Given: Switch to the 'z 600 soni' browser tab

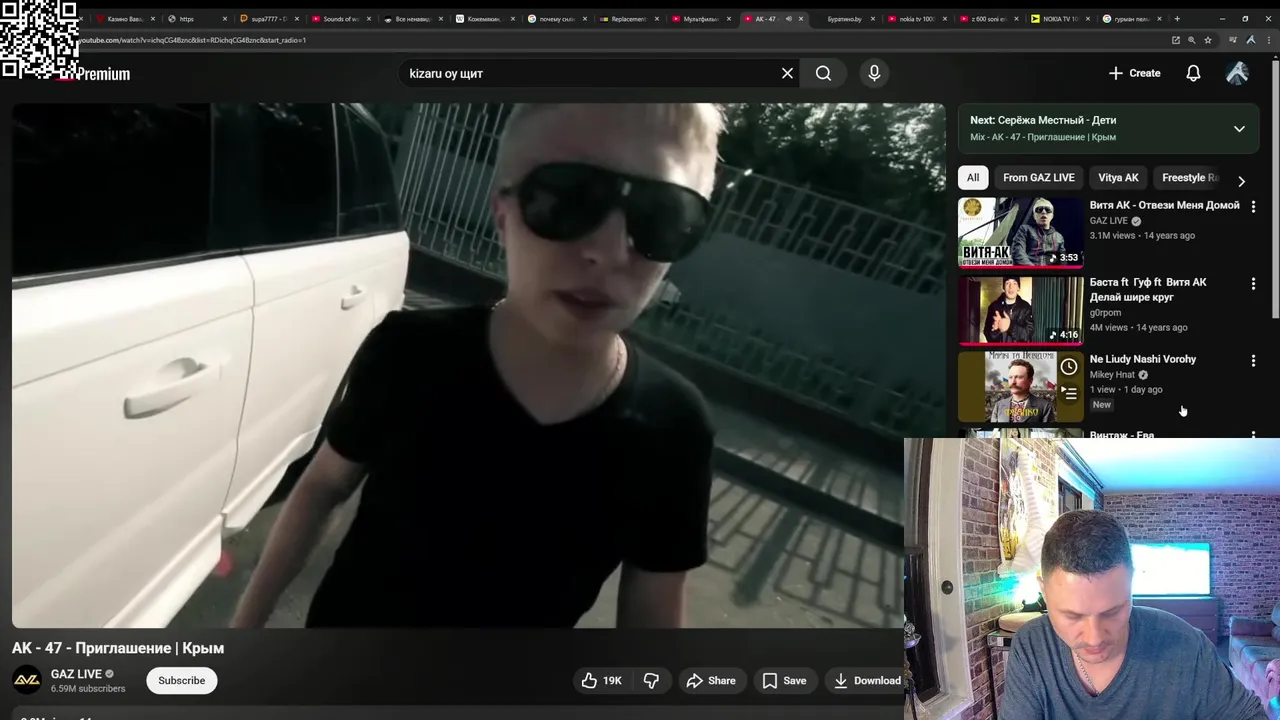Looking at the screenshot, I should coord(987,19).
